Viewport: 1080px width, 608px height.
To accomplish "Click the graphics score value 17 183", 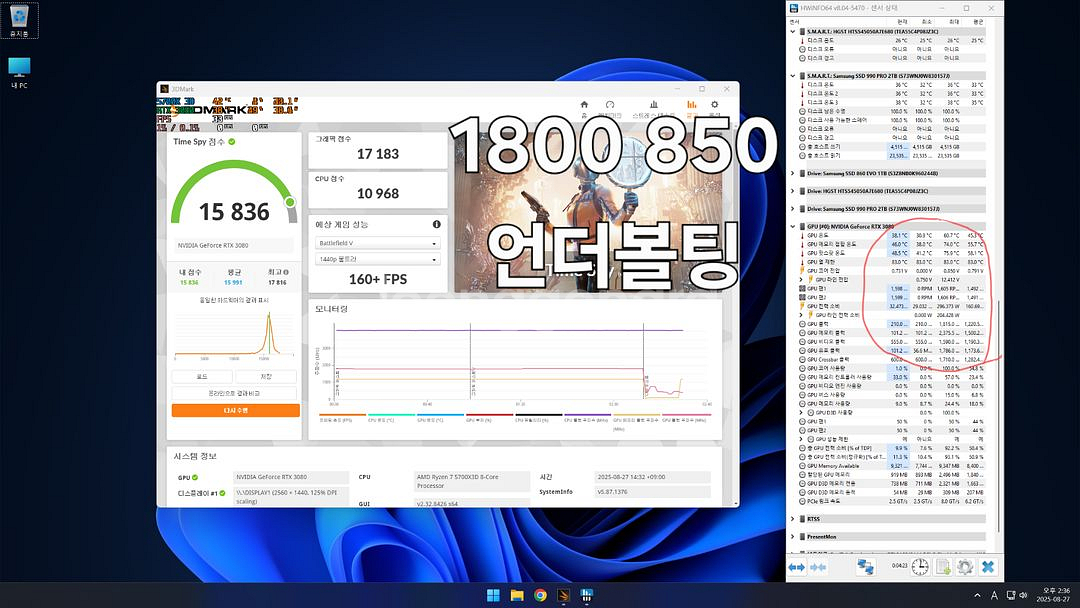I will (x=377, y=154).
